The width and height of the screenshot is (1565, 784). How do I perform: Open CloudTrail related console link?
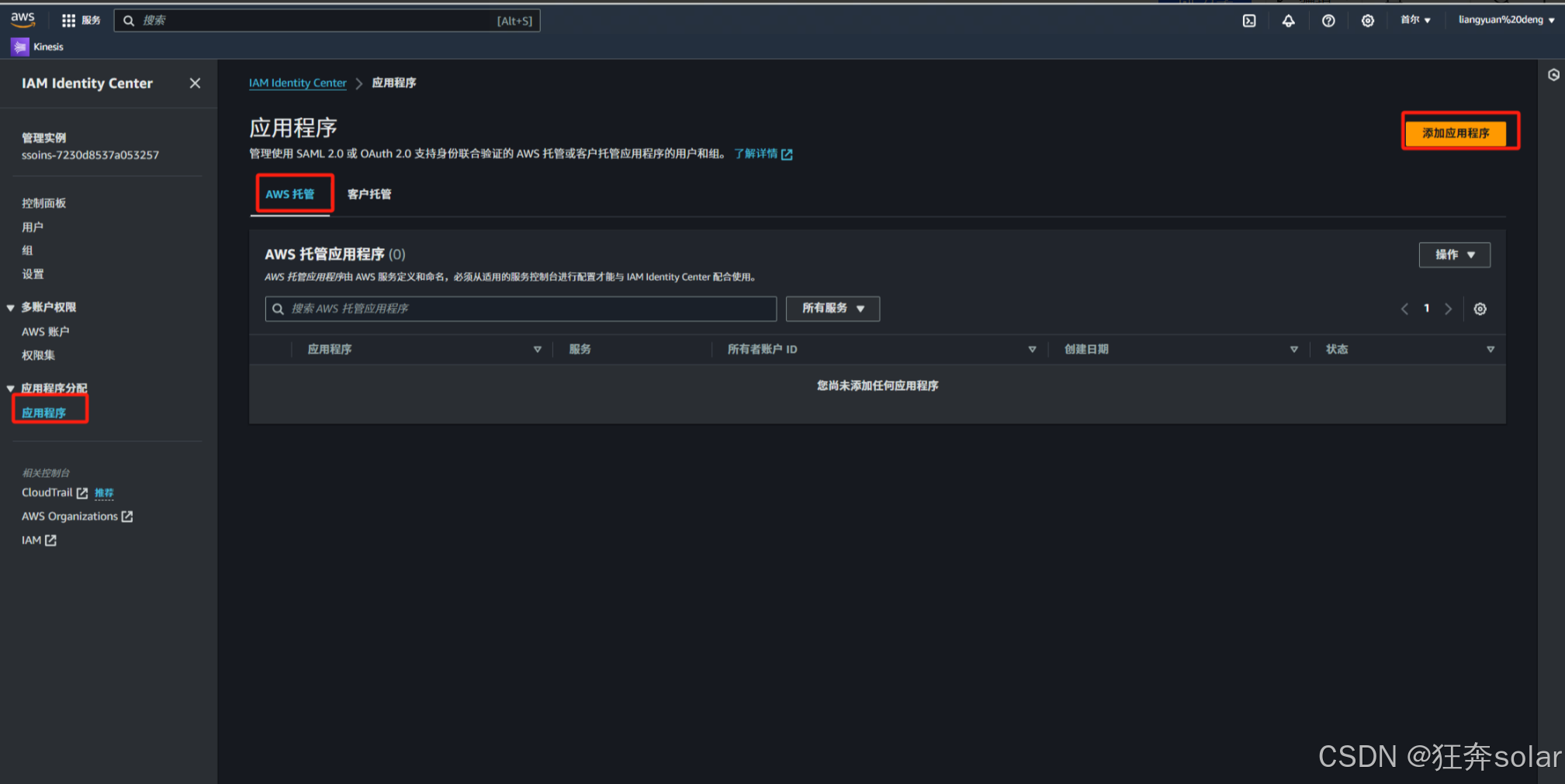coord(54,493)
